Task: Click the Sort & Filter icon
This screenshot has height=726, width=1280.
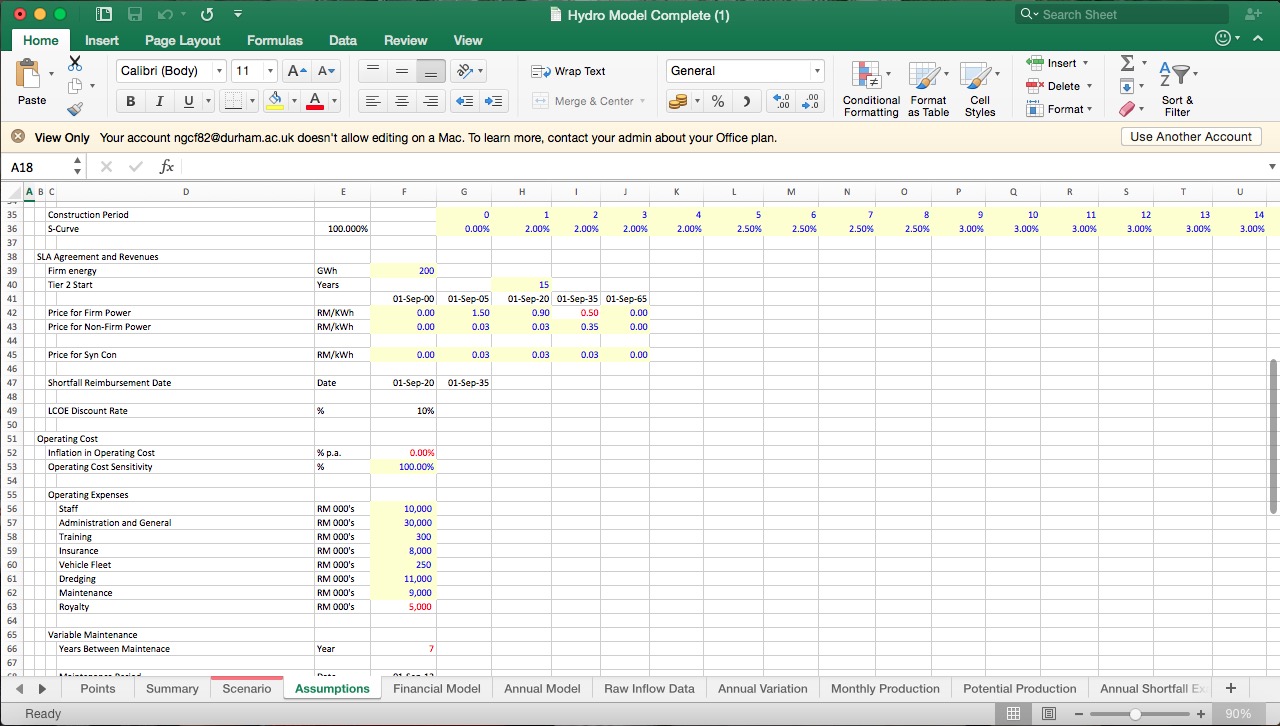Action: point(1177,88)
